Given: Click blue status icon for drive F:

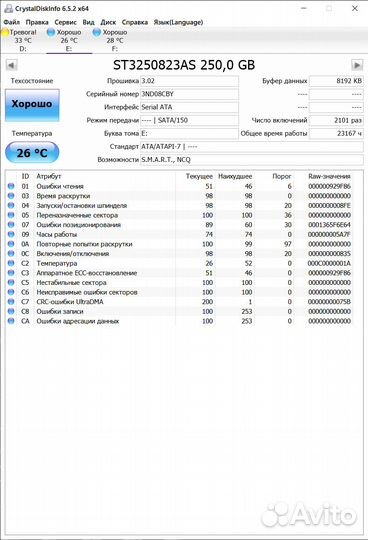Looking at the screenshot, I should 97,32.
